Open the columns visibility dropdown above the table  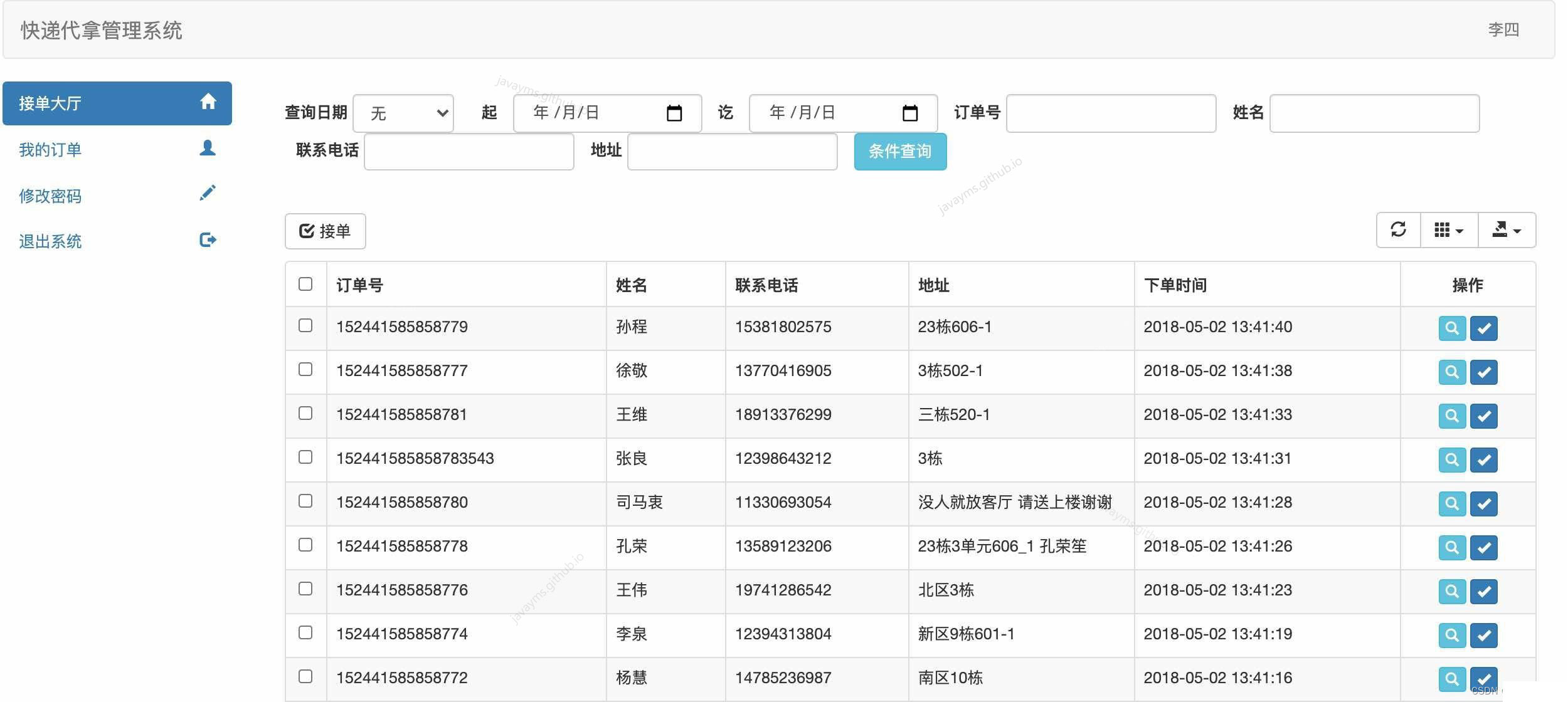[1449, 229]
